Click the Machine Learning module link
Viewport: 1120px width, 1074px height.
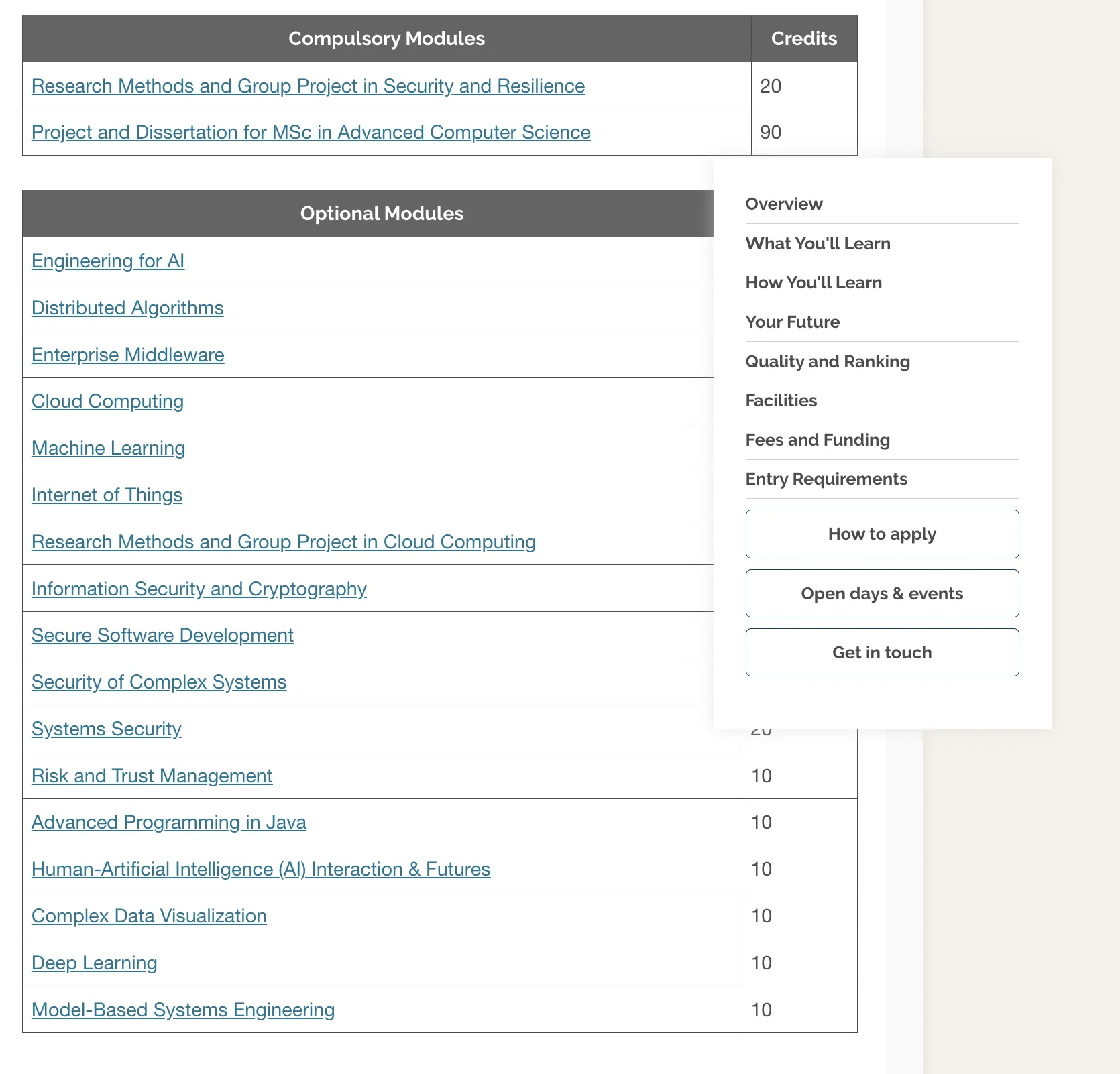tap(108, 449)
